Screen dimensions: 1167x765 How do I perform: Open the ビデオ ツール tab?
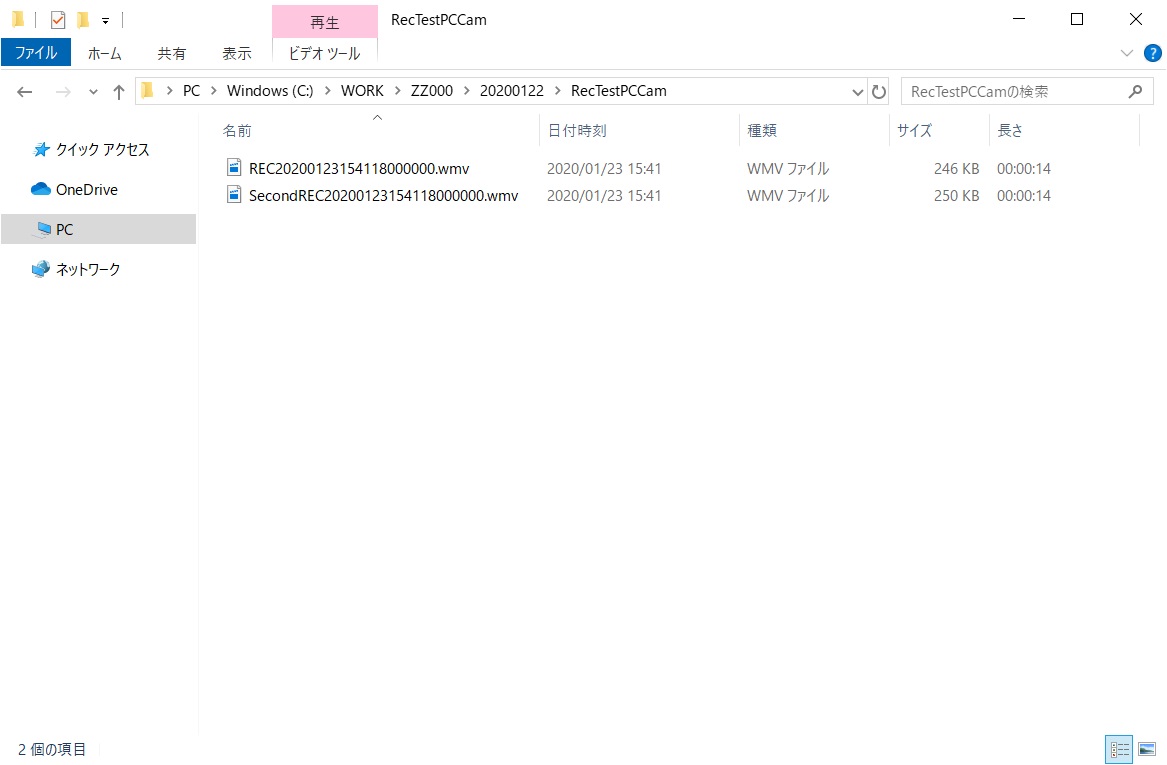pos(324,53)
